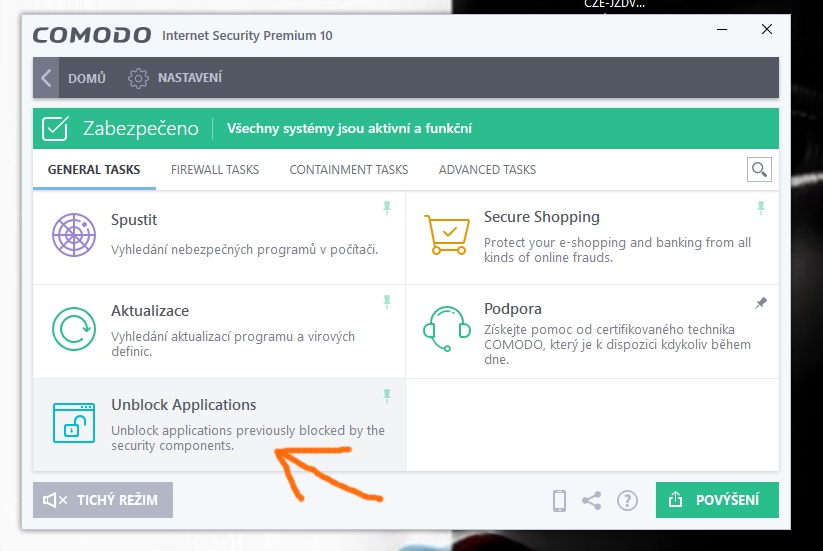This screenshot has height=551, width=823.
Task: Click the Zabezpečeno status heading
Action: pyautogui.click(x=141, y=129)
